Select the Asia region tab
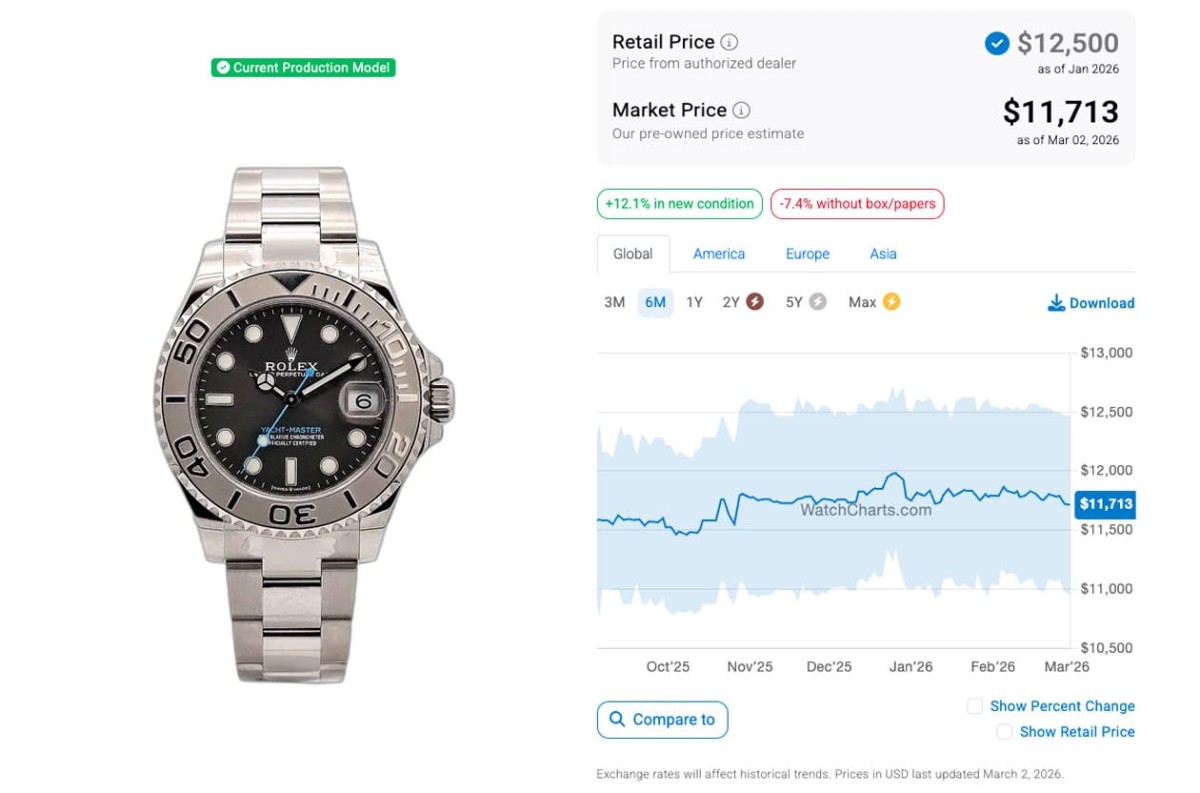 [x=883, y=254]
